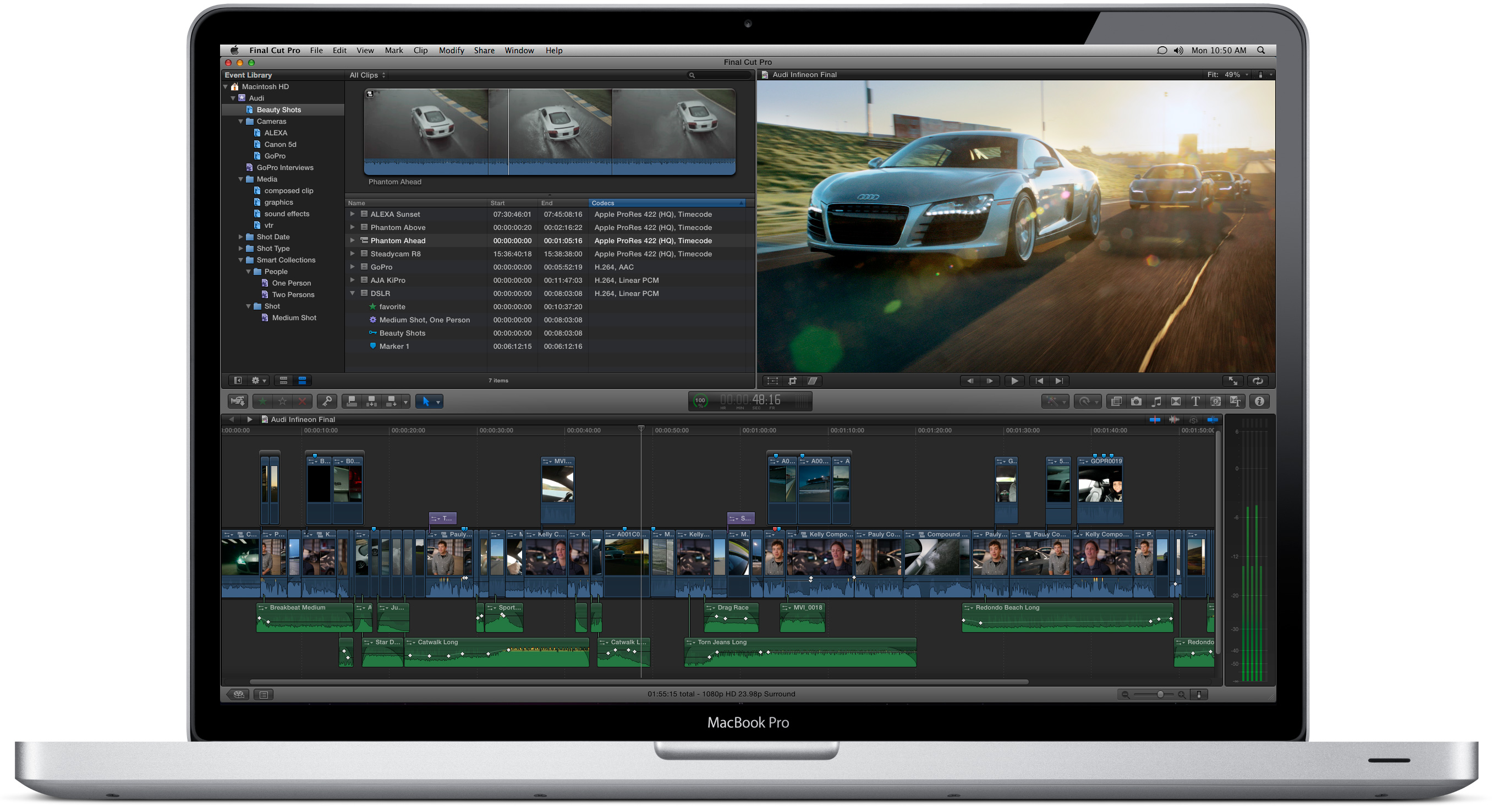Click the Import from Camera icon
1492x812 pixels.
(238, 402)
